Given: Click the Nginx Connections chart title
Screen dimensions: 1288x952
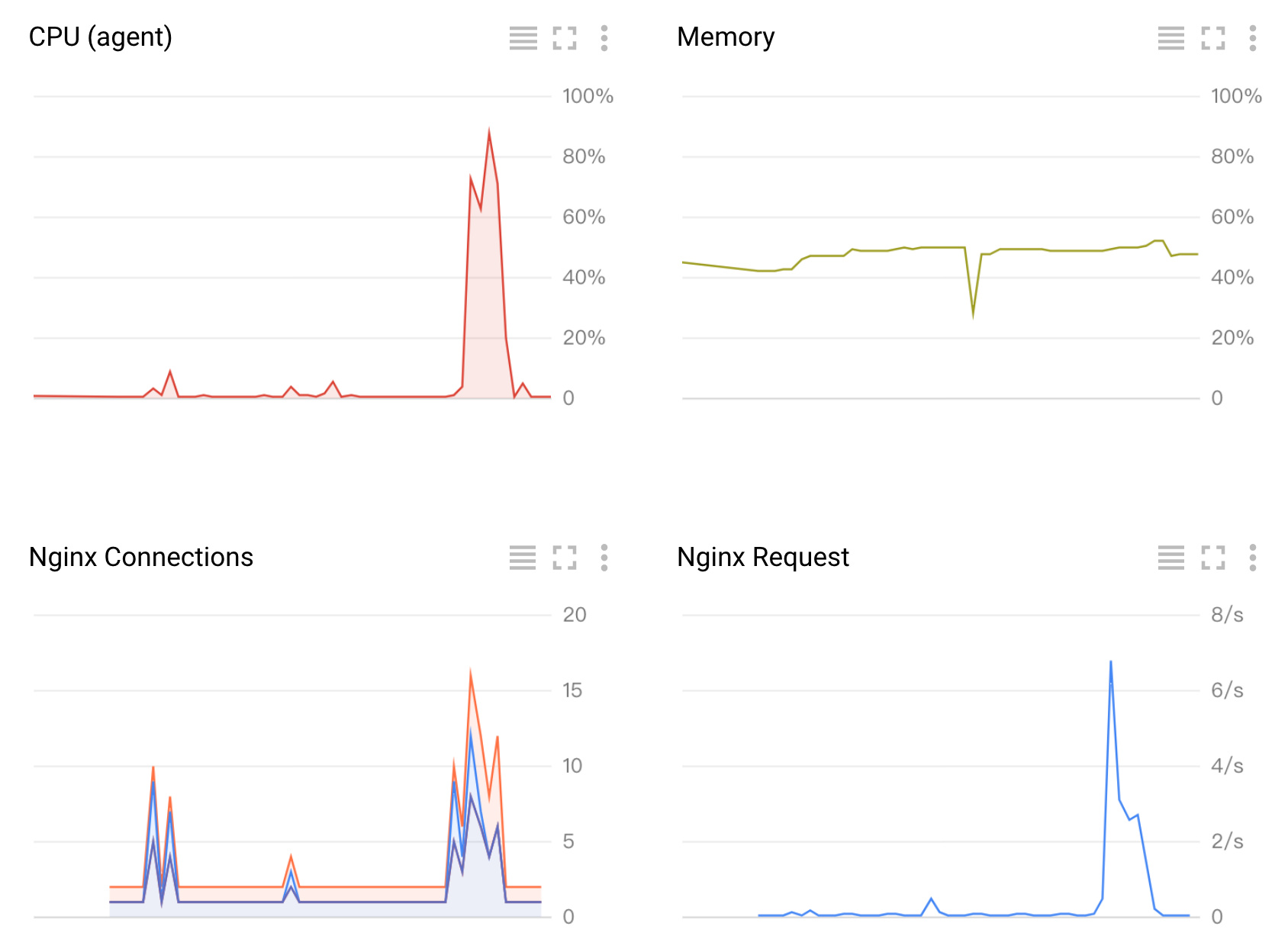Looking at the screenshot, I should (141, 558).
